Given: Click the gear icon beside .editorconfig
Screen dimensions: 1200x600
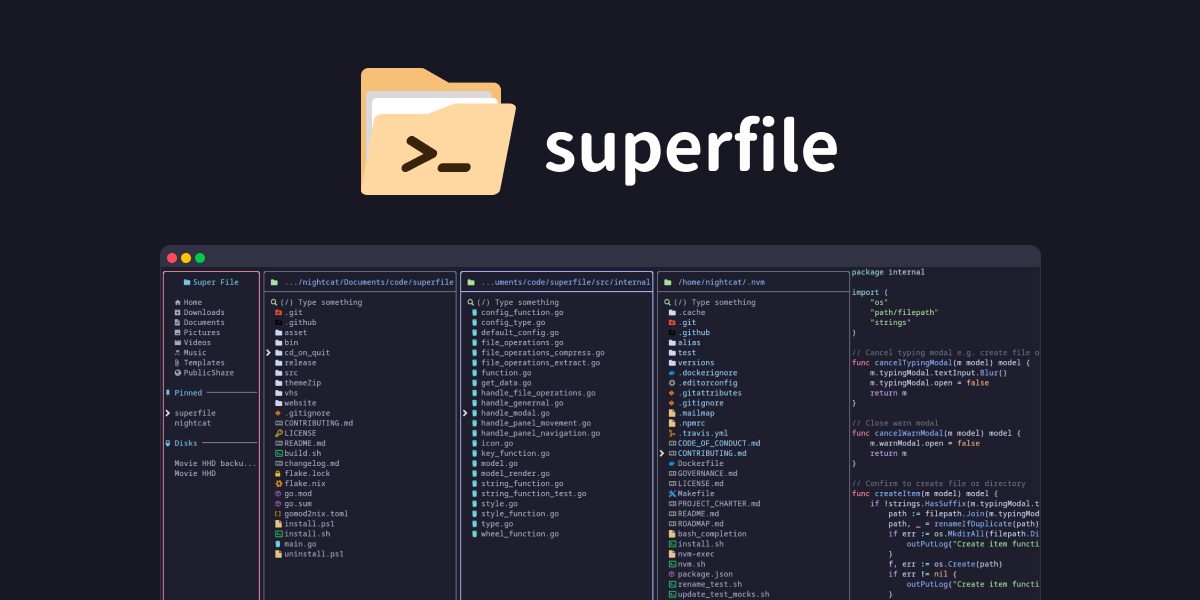Looking at the screenshot, I should pos(672,382).
